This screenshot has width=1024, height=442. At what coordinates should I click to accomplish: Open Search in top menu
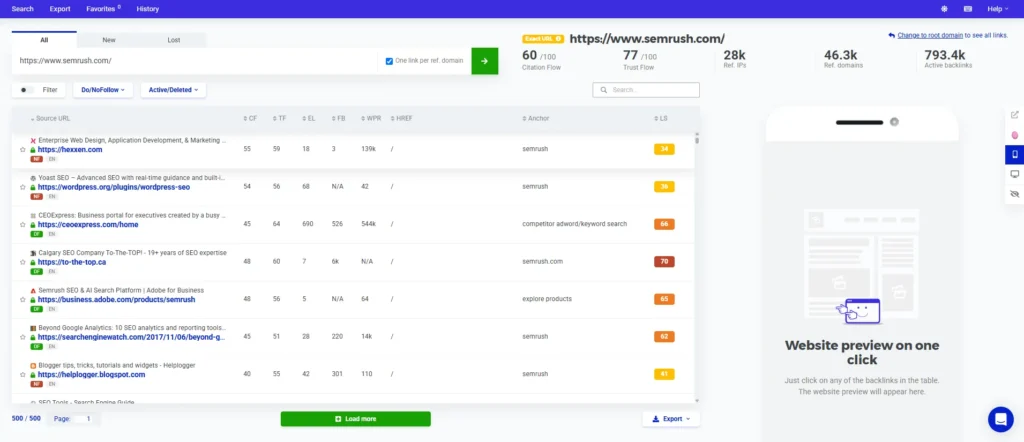(23, 9)
